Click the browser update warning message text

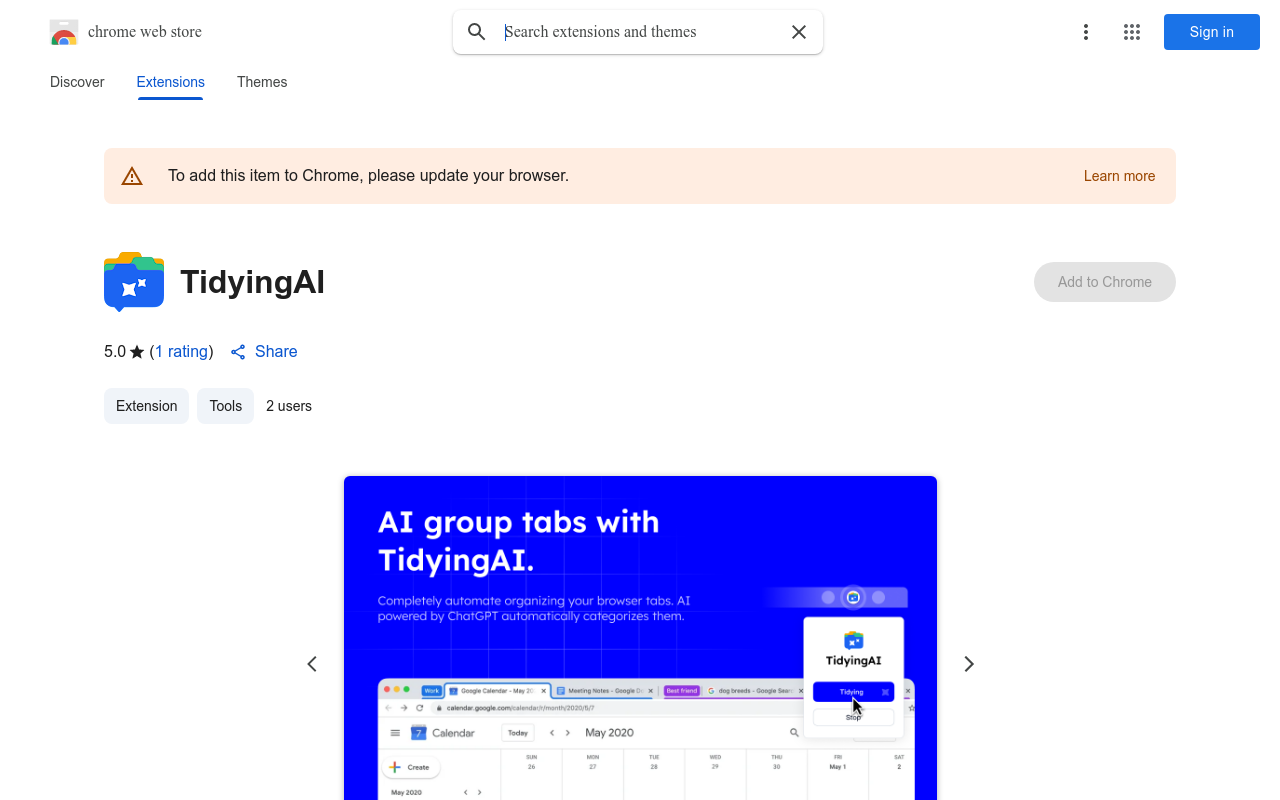368,176
